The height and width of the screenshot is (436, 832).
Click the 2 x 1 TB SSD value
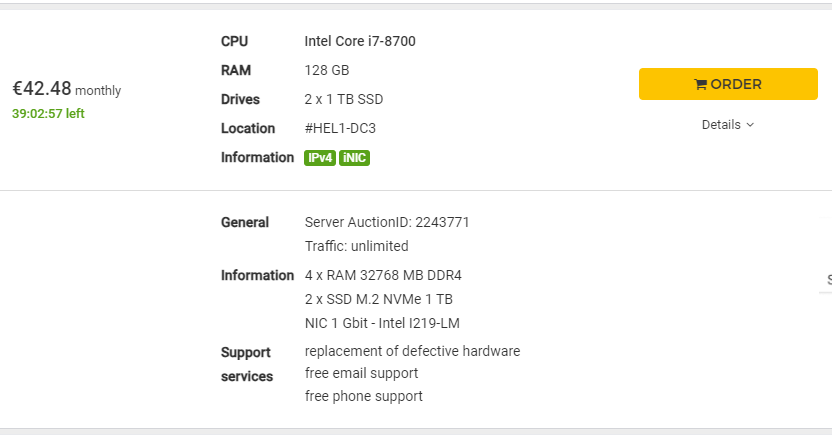pos(344,100)
